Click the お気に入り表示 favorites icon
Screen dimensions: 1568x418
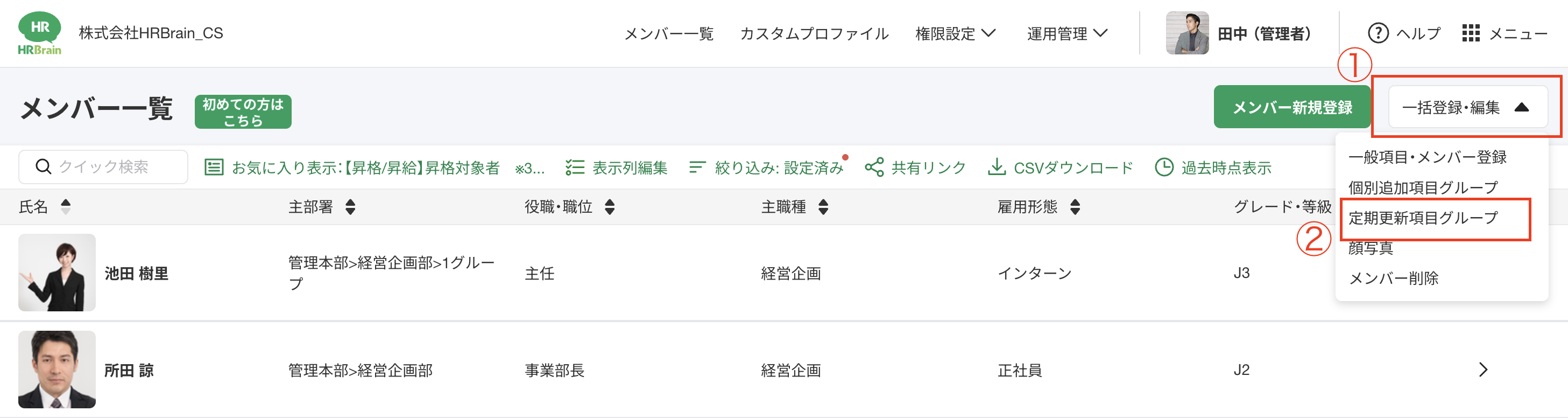coord(214,166)
